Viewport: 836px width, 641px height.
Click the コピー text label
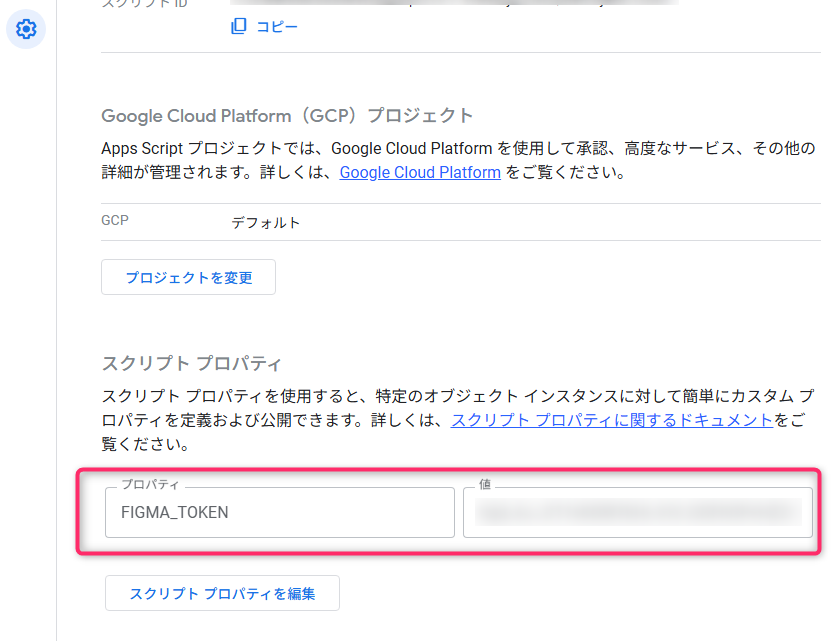(276, 27)
